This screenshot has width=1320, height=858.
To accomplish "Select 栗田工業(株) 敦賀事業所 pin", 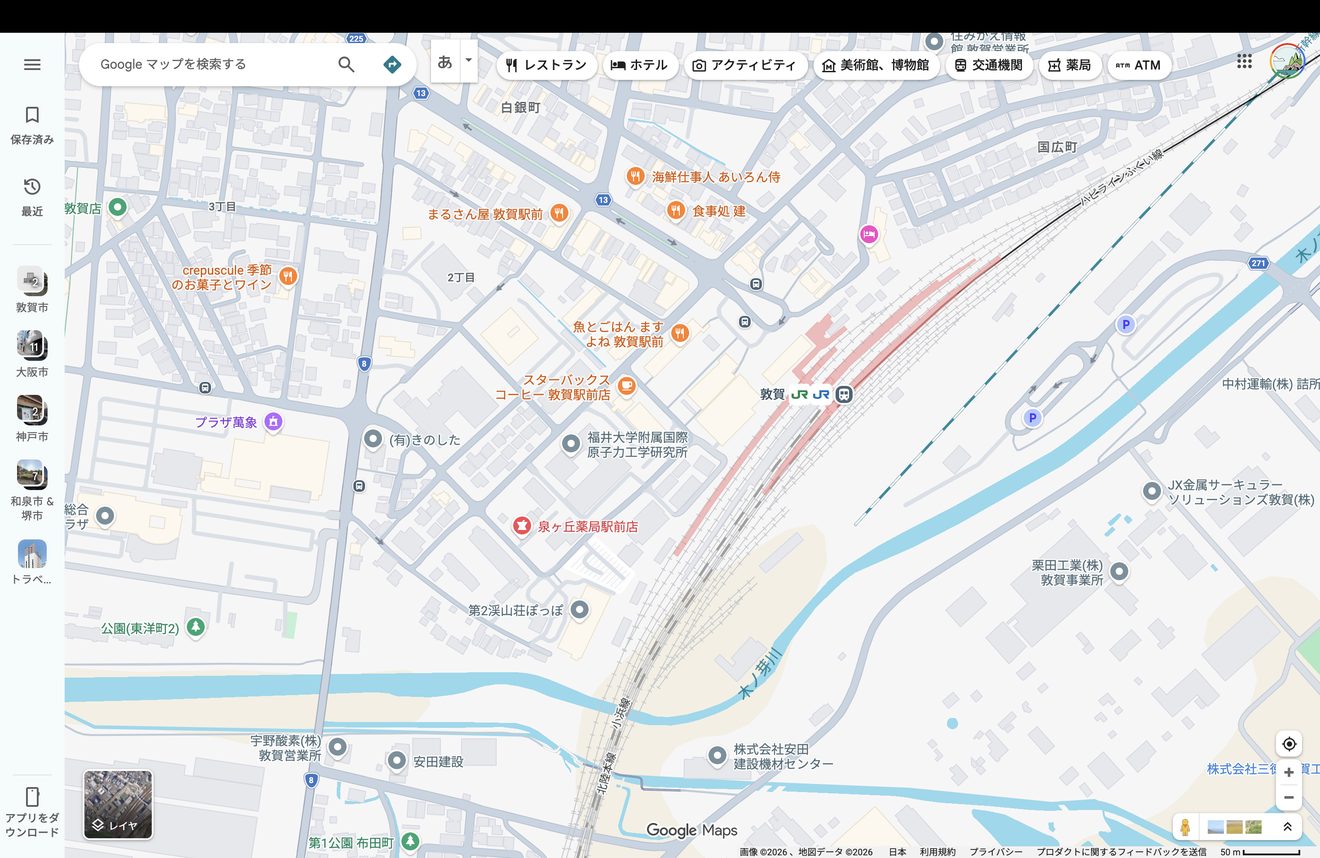I will (x=1120, y=572).
